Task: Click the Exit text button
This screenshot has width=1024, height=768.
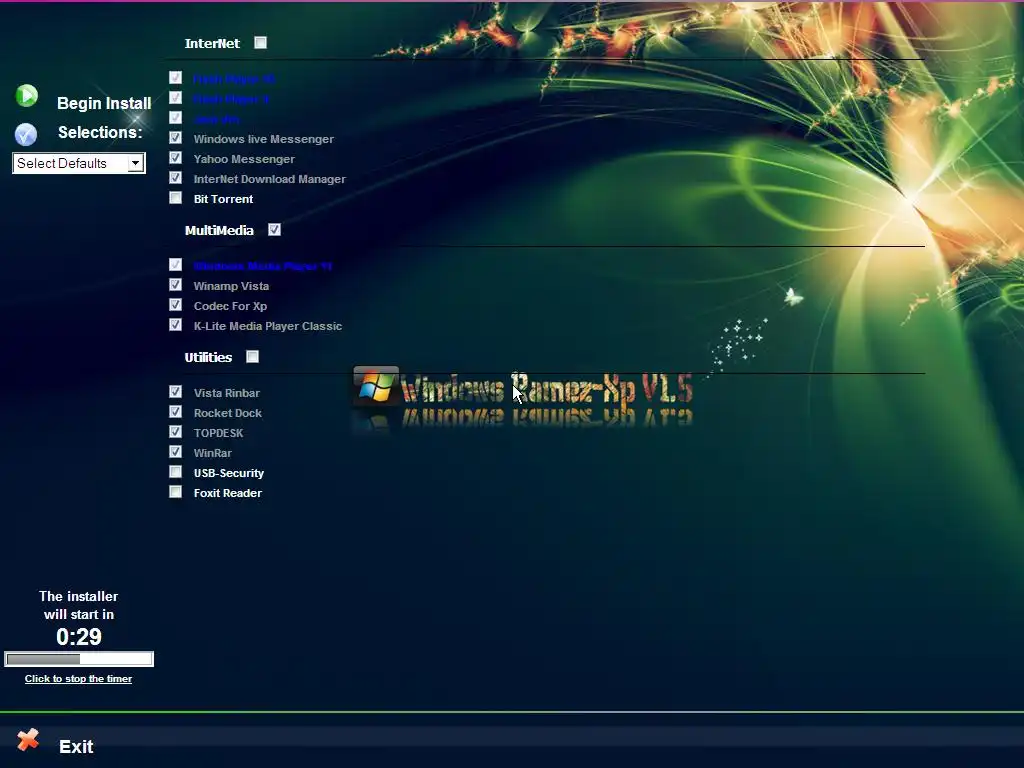Action: [x=76, y=746]
